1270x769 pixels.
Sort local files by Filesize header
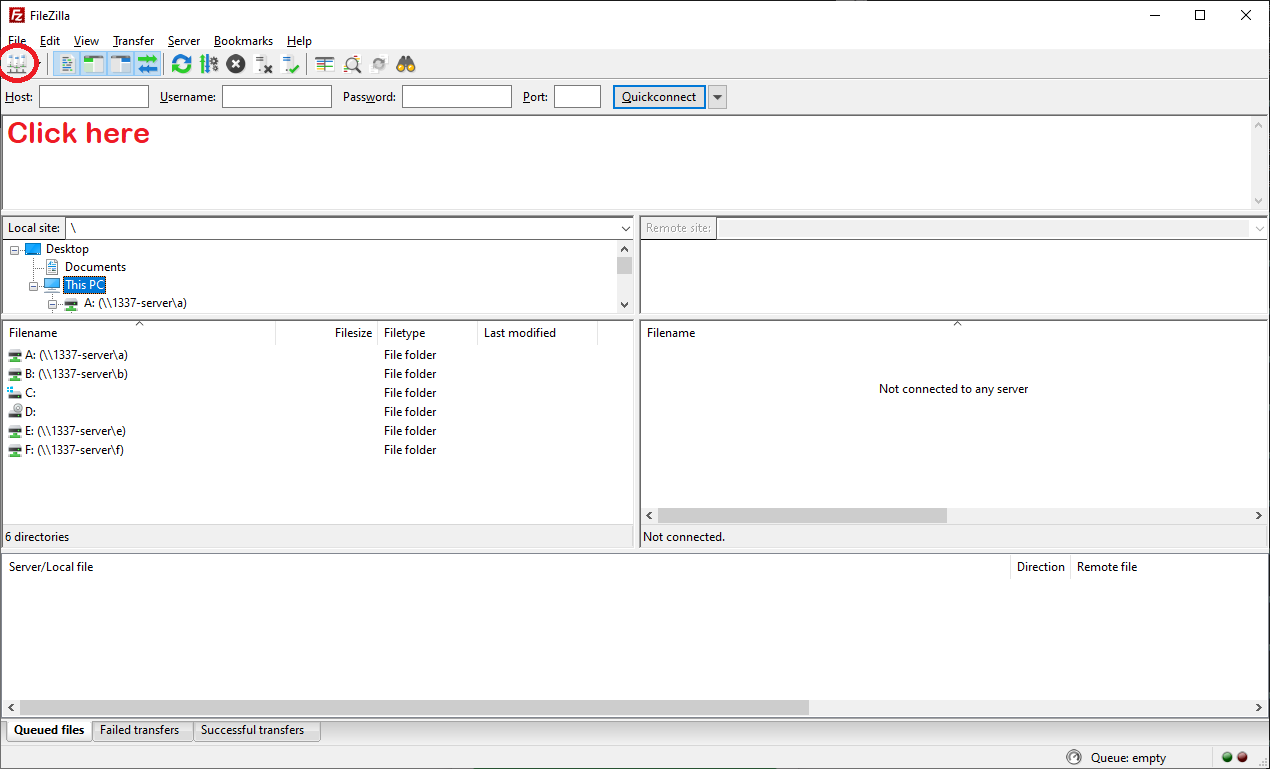326,333
